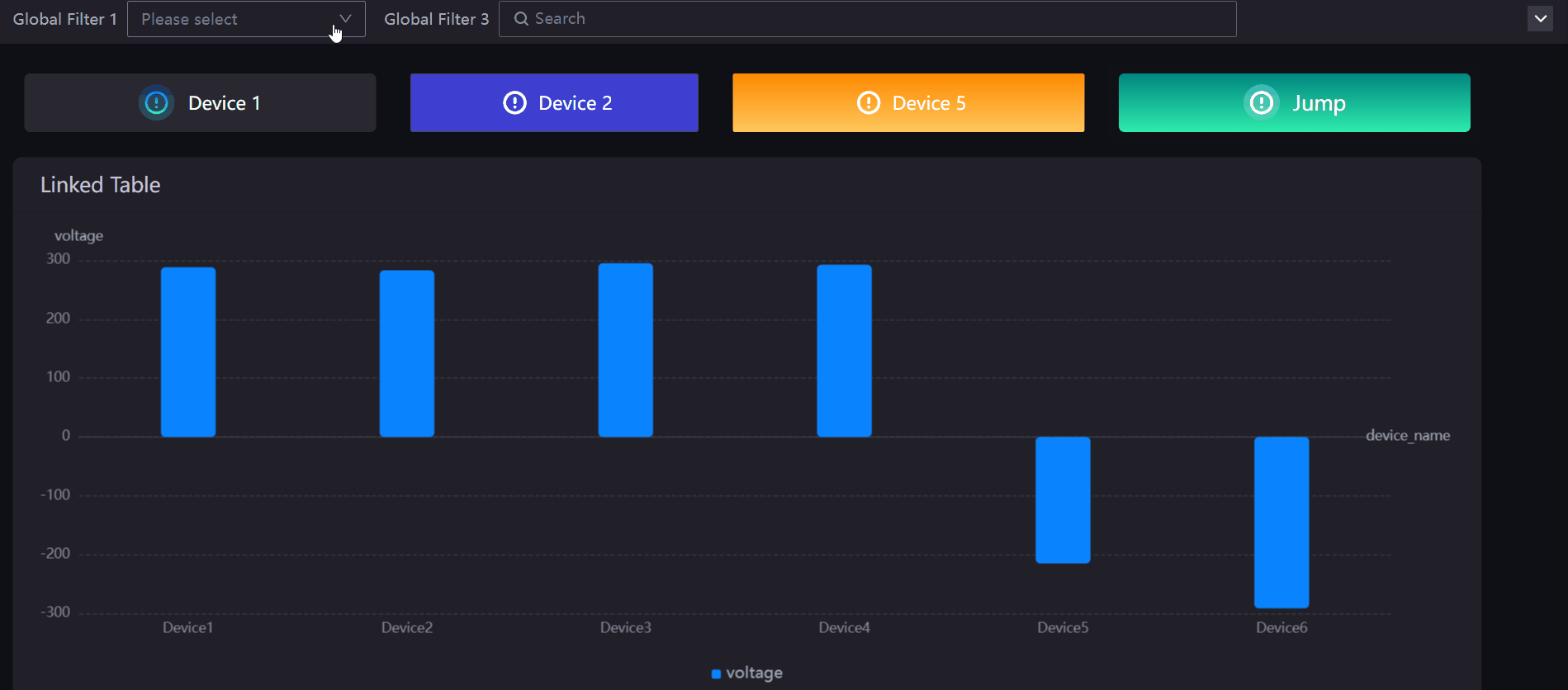The image size is (1568, 690).
Task: Select the negative Device6 voltage bar
Action: 1281,522
